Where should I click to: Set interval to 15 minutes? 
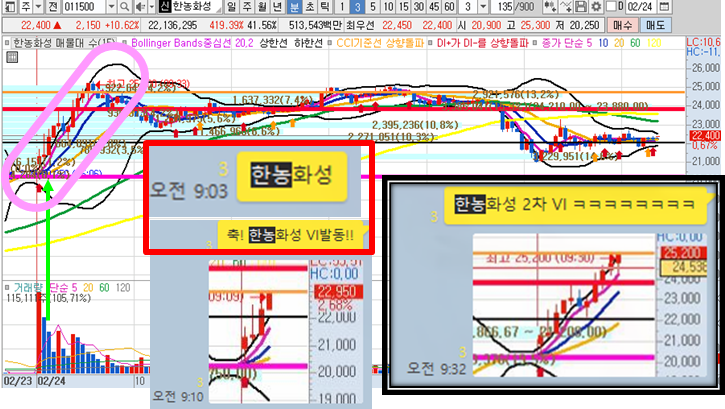click(404, 6)
